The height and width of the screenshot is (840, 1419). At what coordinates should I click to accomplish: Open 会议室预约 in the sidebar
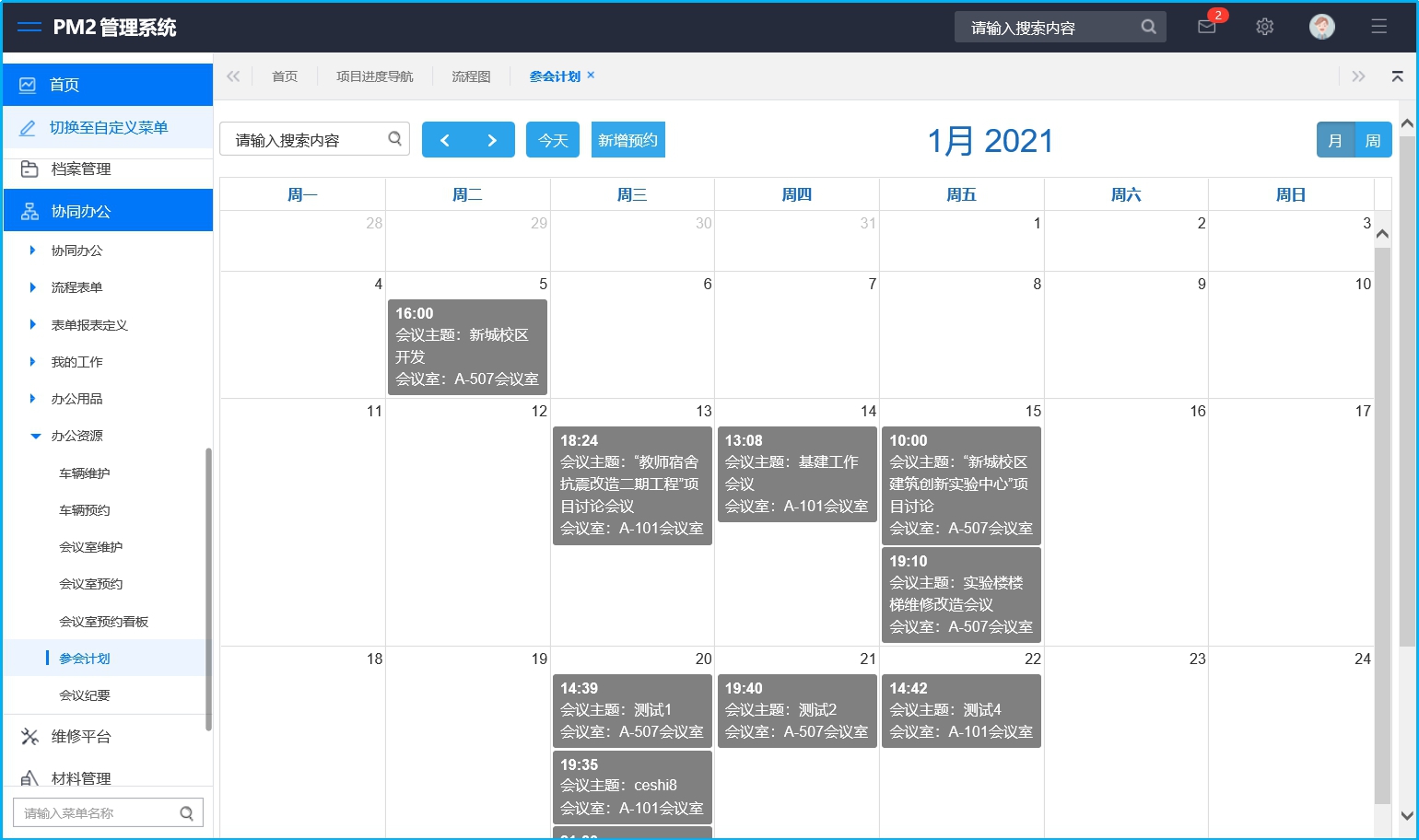click(90, 584)
